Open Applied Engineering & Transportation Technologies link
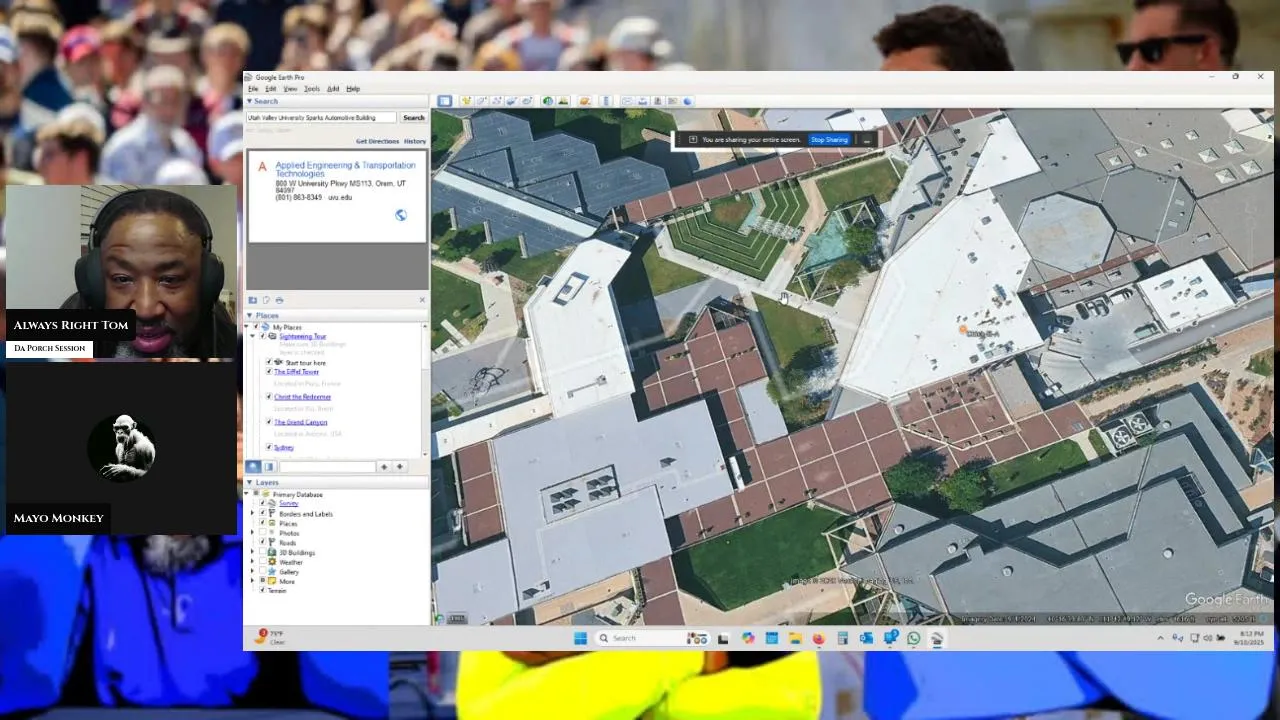Viewport: 1280px width, 720px height. click(x=345, y=169)
